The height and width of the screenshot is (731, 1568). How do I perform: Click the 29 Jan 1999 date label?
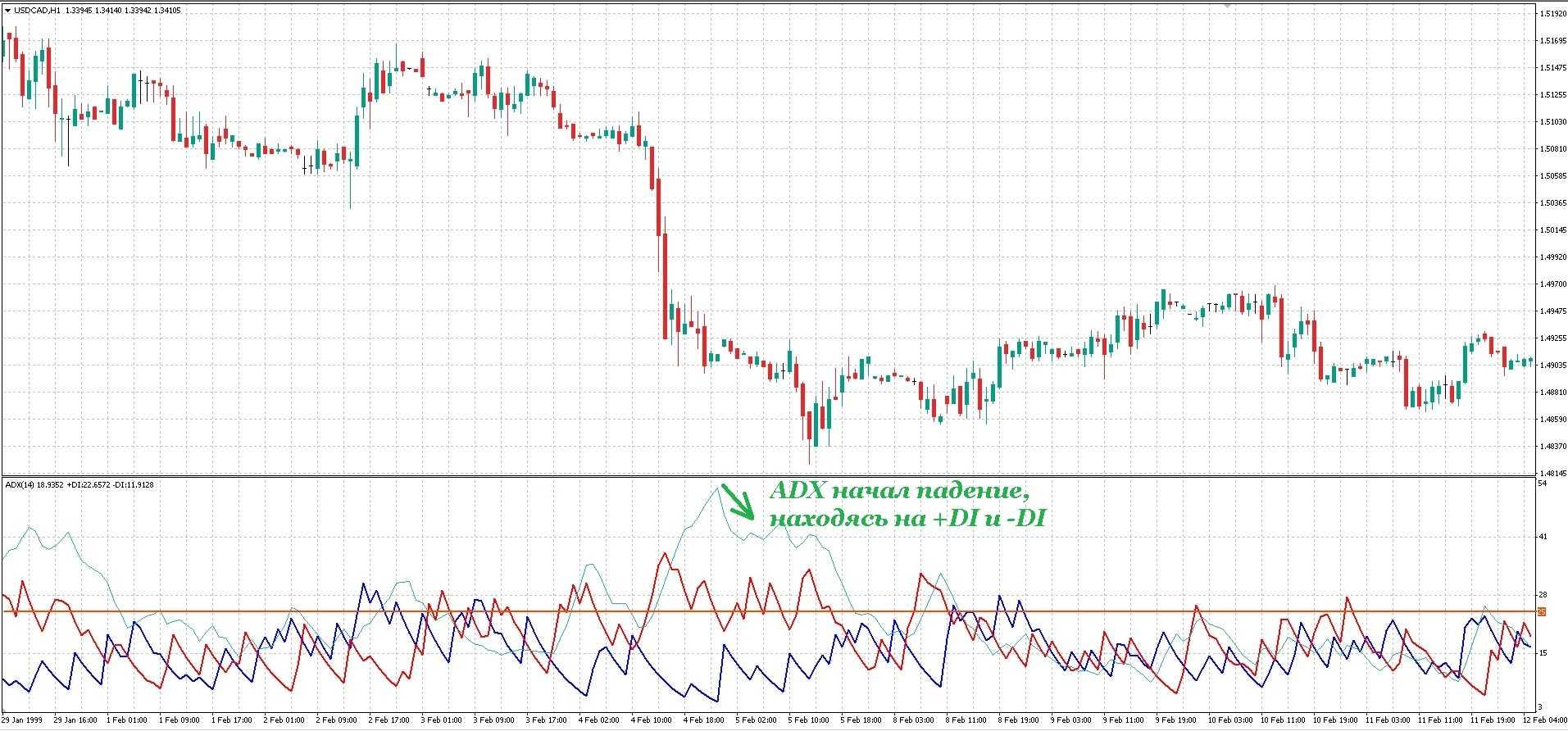pos(22,720)
